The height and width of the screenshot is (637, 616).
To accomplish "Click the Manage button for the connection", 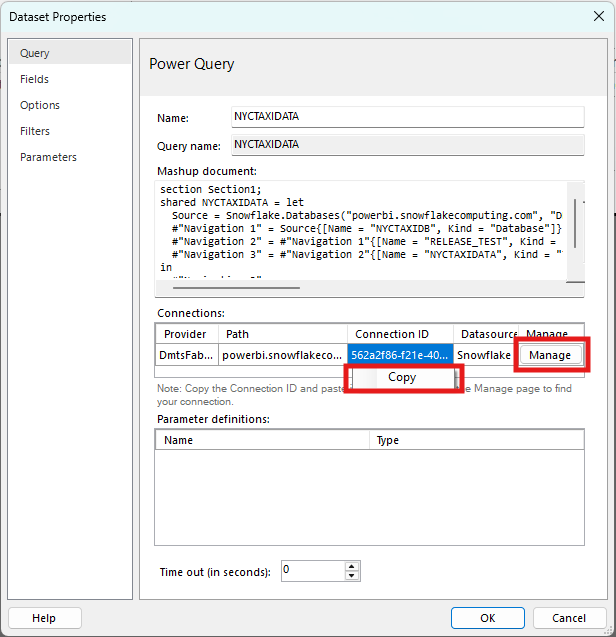I will tap(550, 355).
